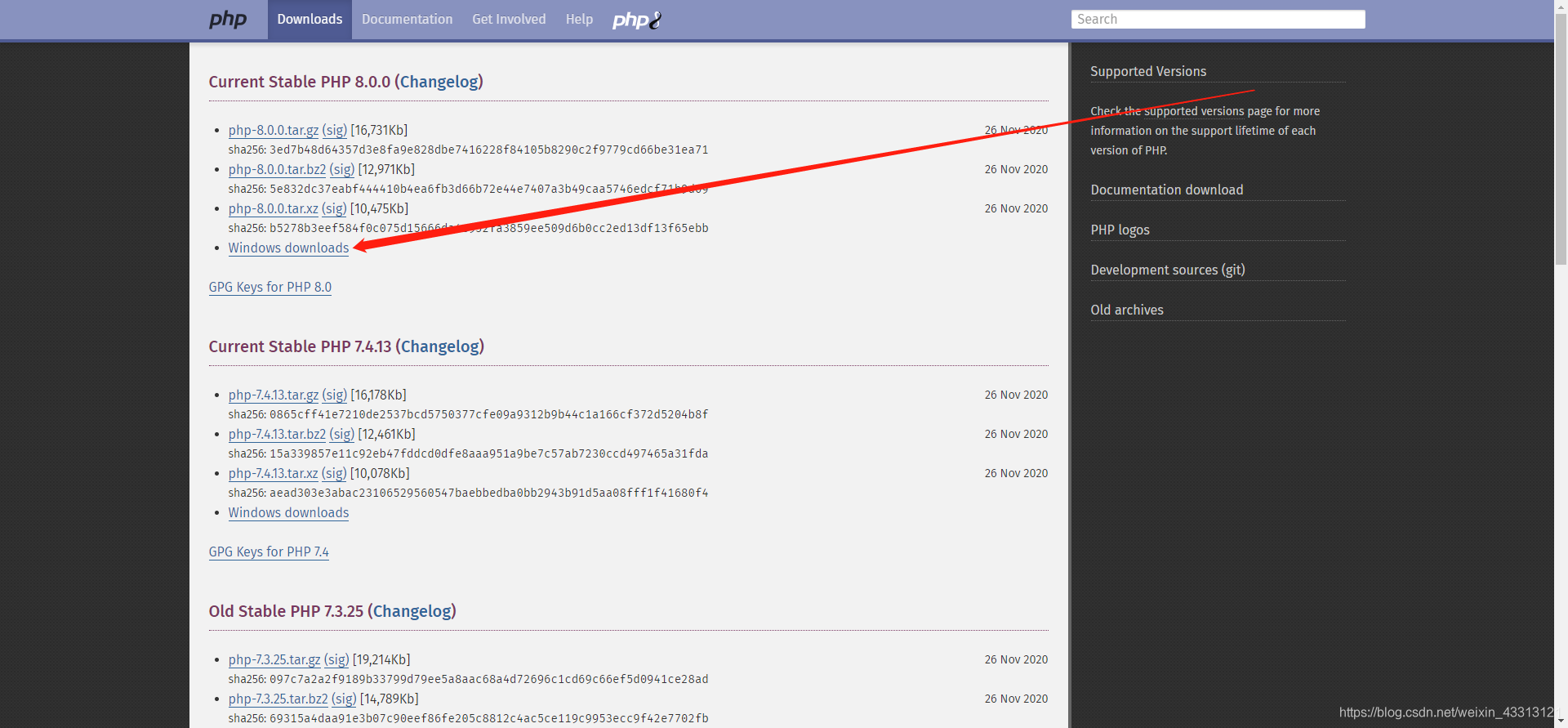Open PHP 7.4.13 Changelog link
Screen dimensions: 1568x728
[442, 346]
